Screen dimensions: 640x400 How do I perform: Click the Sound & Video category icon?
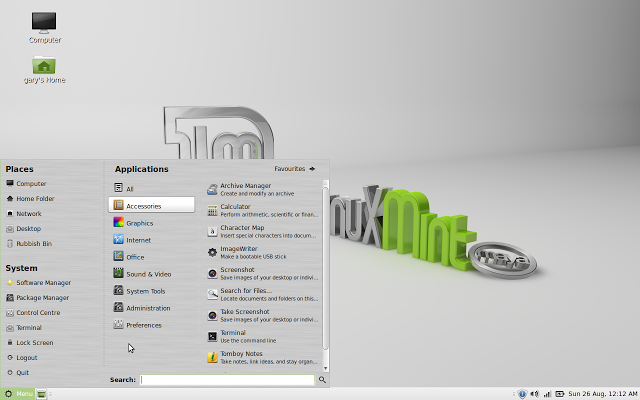[x=118, y=273]
